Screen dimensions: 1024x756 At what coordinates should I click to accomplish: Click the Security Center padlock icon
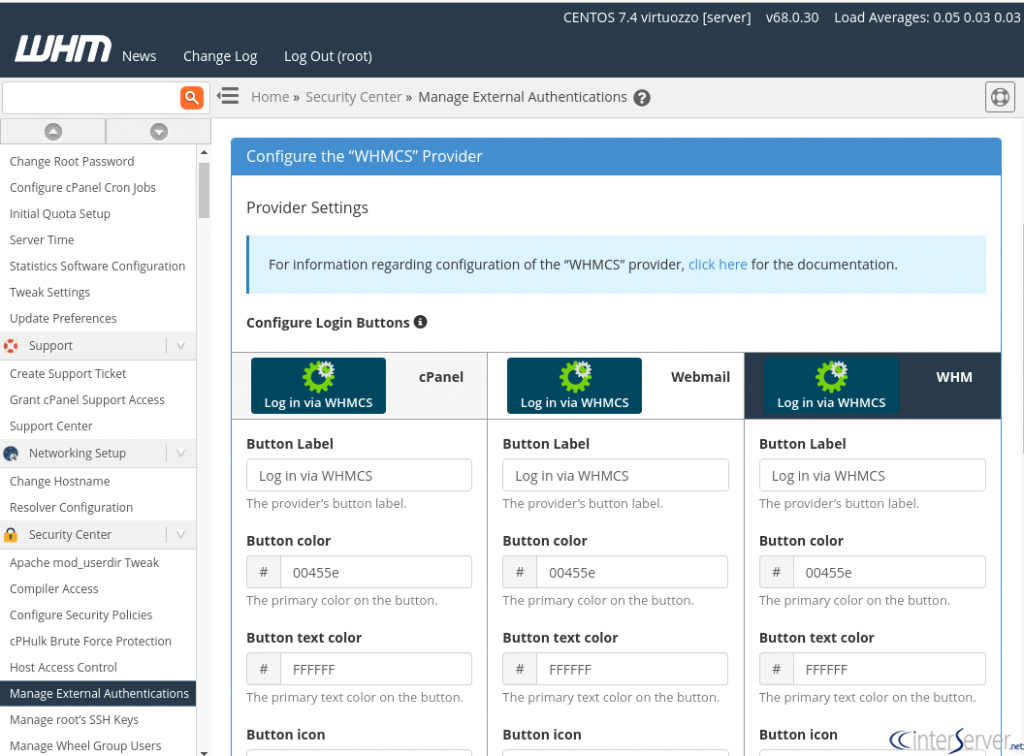11,535
